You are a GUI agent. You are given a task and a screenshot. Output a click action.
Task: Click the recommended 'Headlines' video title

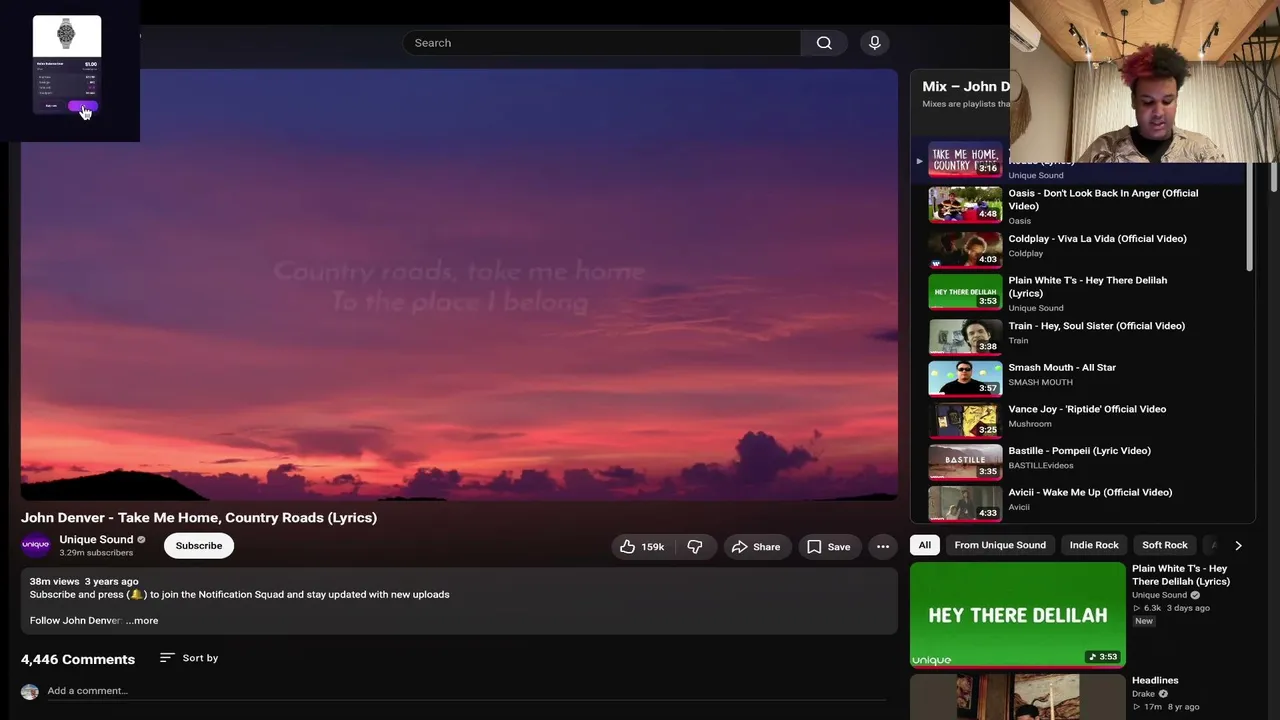point(1155,681)
